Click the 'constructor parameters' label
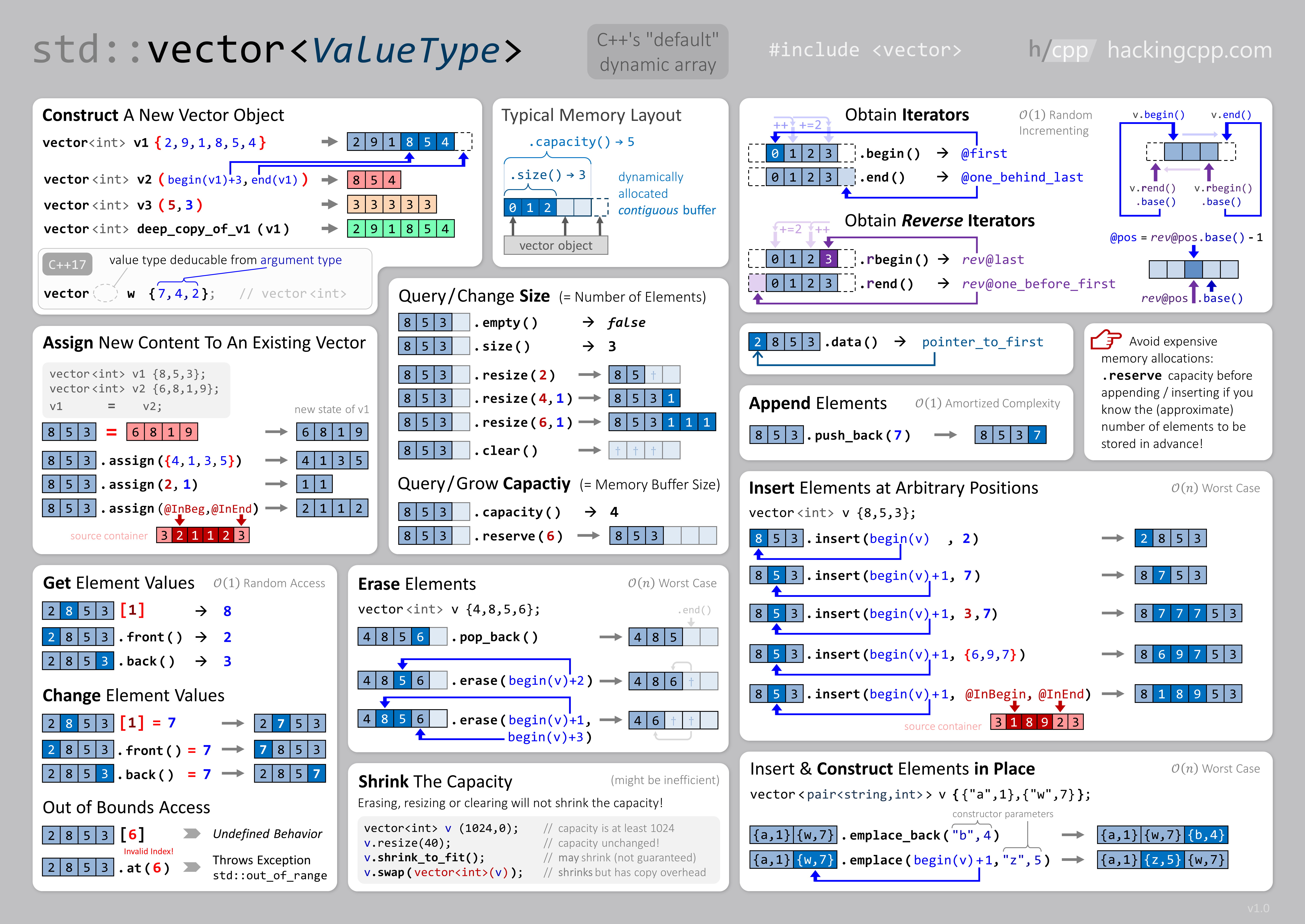This screenshot has height=924, width=1305. pos(1003,814)
